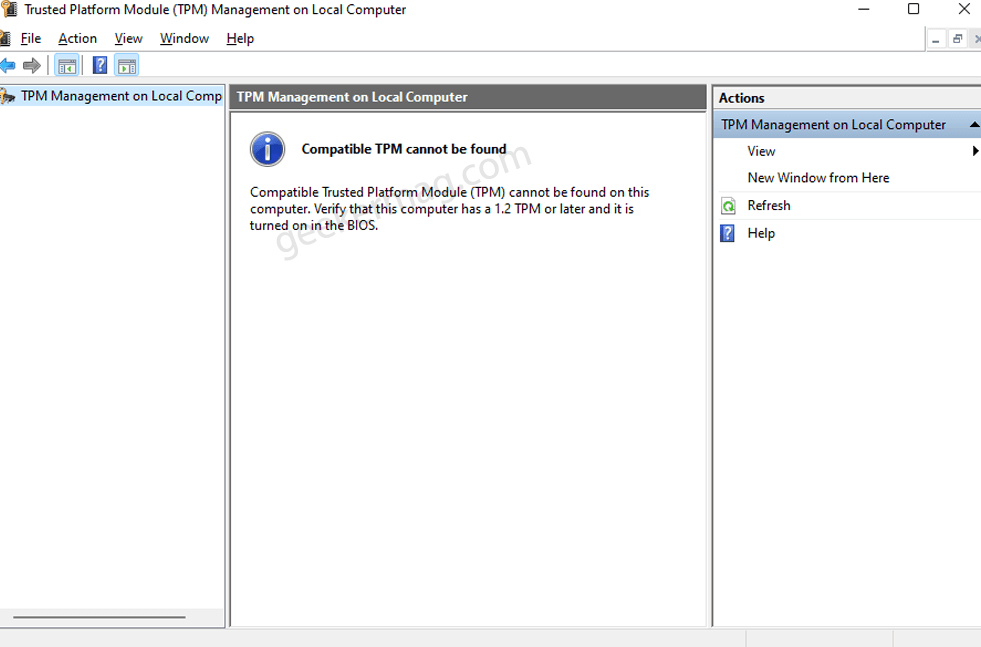Expand the View submenu arrow
Viewport: 981px width, 647px height.
(975, 151)
